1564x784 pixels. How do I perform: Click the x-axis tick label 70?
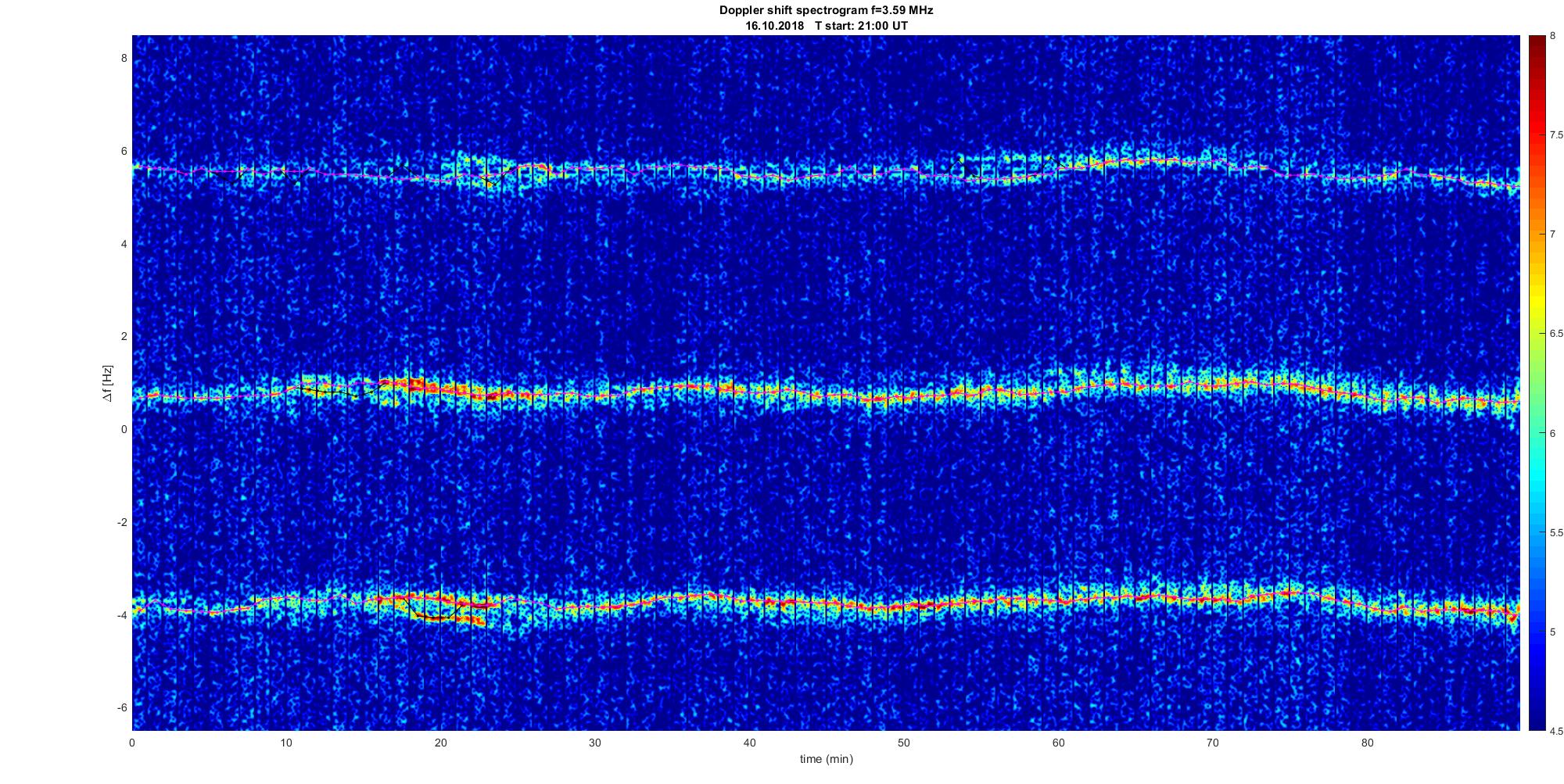[1212, 743]
